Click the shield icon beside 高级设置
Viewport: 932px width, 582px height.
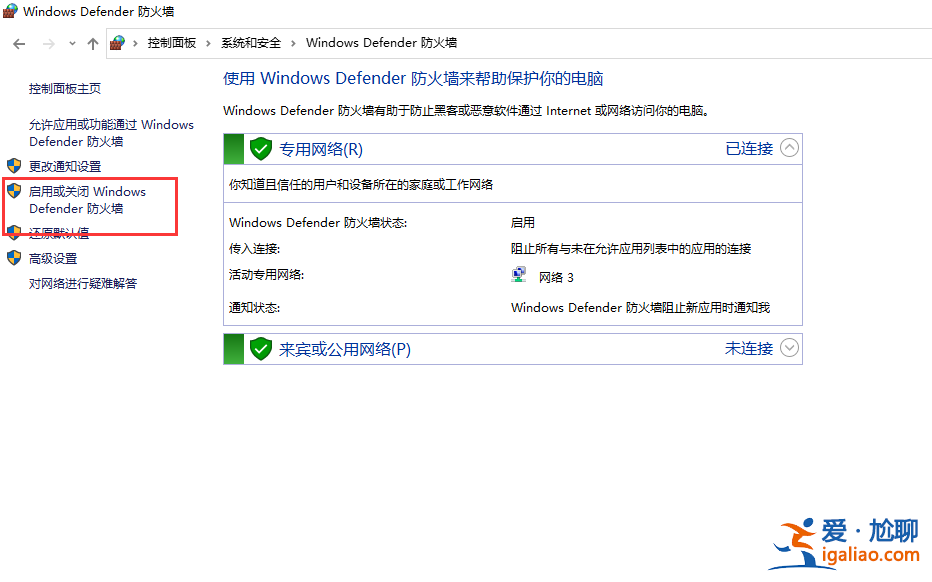coord(14,257)
